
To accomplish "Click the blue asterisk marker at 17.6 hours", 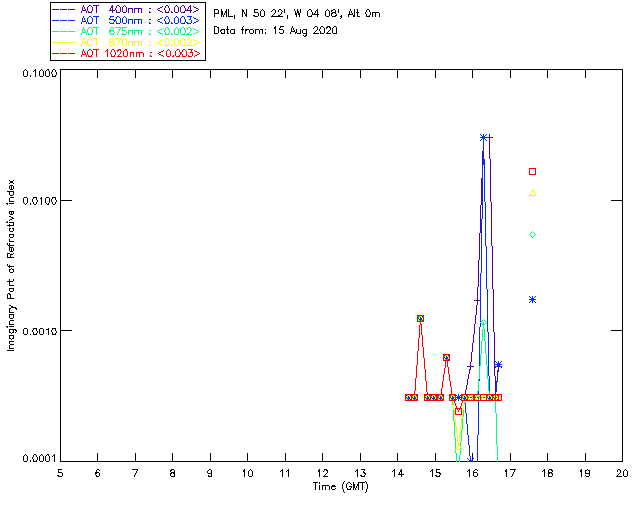I will (x=532, y=299).
